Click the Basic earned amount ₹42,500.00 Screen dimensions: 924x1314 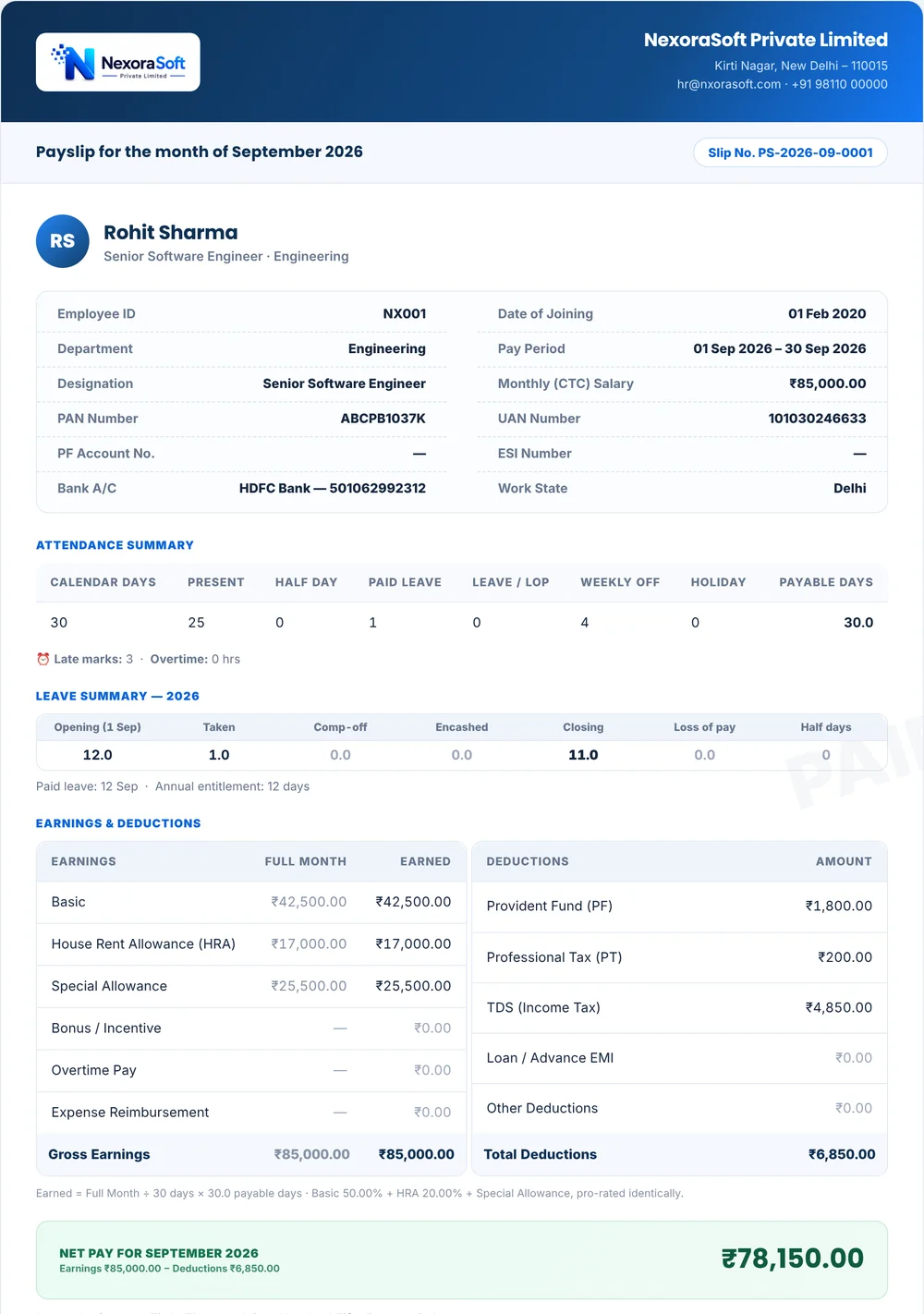(413, 902)
